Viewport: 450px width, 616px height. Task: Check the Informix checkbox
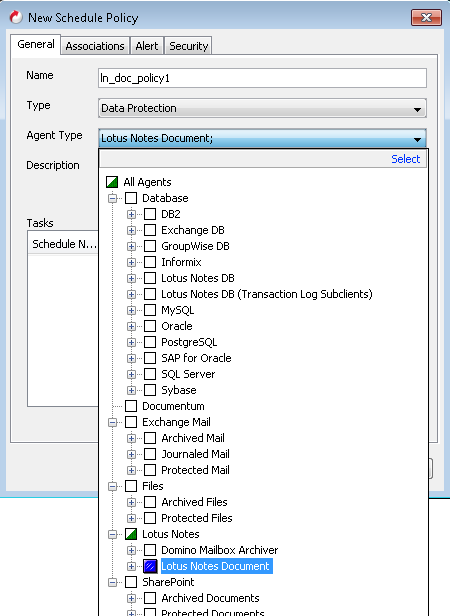pos(150,262)
